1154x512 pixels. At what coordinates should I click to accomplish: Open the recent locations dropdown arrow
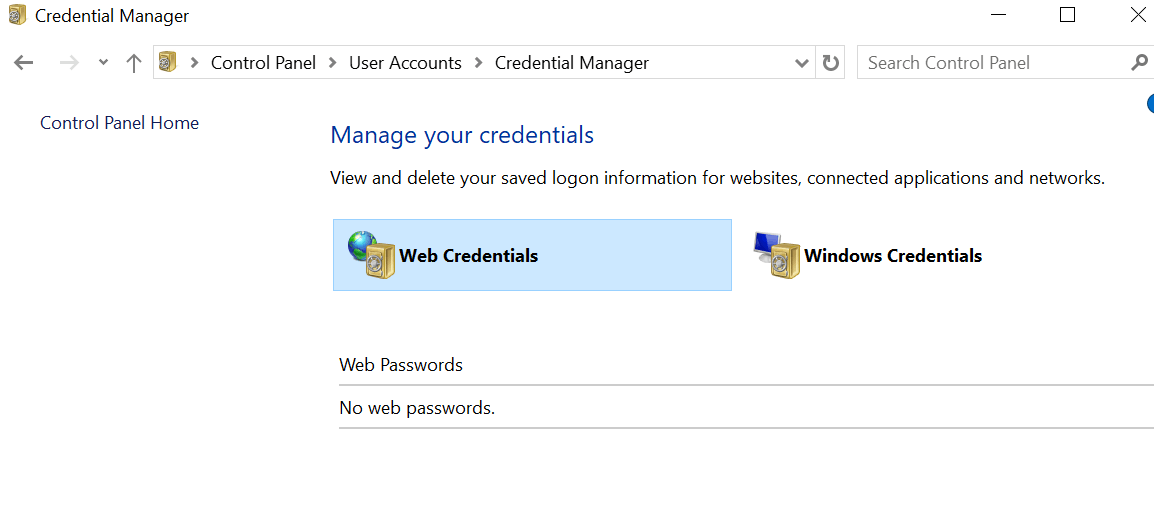click(103, 63)
